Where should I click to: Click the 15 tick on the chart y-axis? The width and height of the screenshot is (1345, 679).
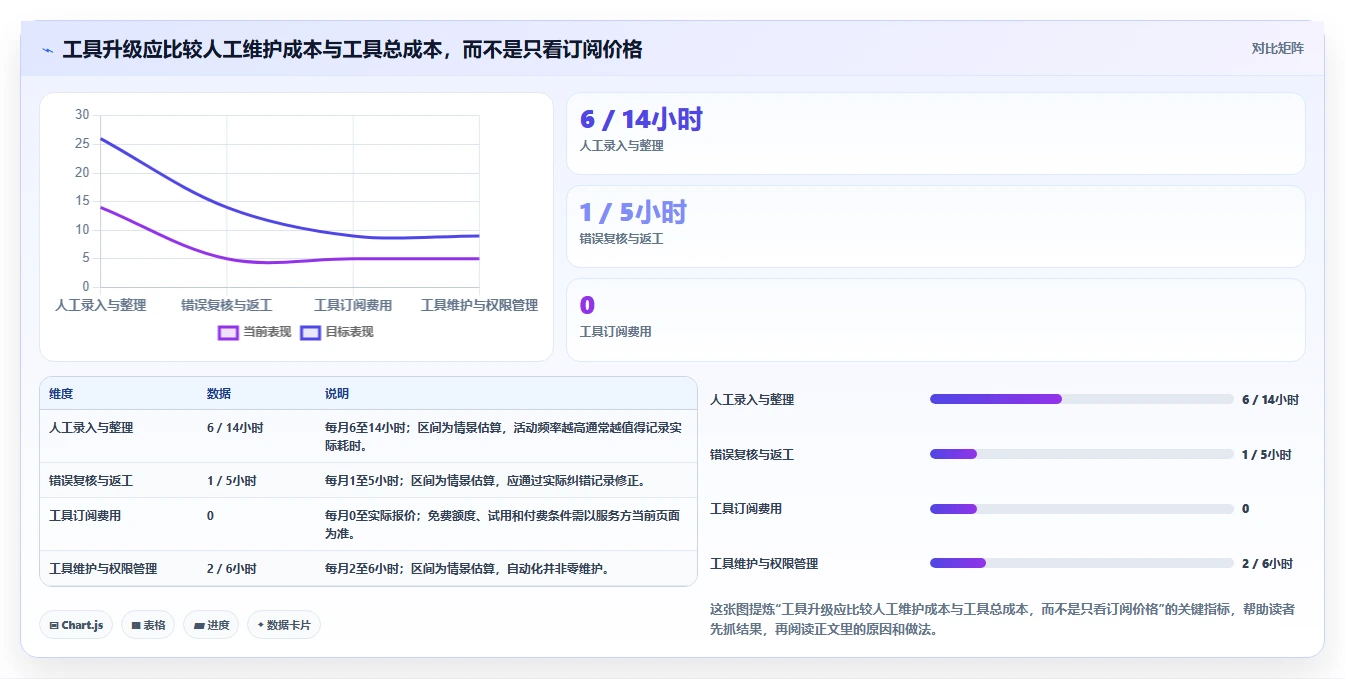tap(82, 201)
